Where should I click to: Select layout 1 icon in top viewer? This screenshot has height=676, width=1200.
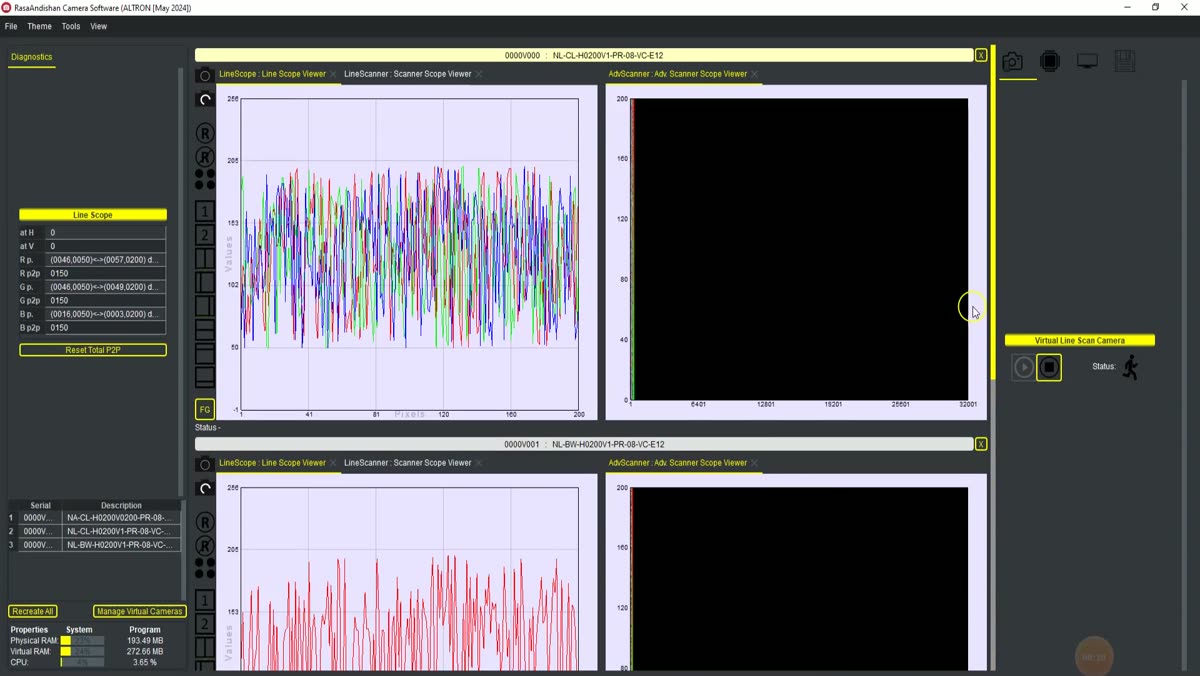205,211
